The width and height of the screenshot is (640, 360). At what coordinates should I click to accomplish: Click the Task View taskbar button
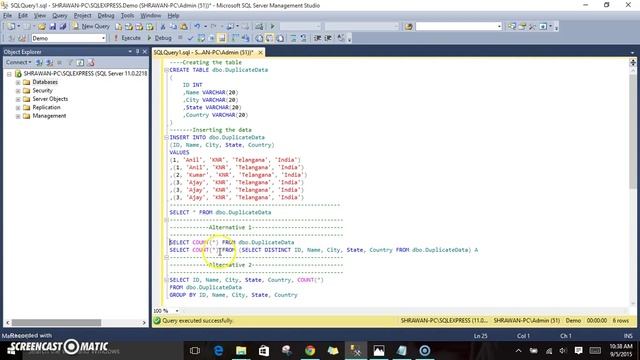point(195,351)
